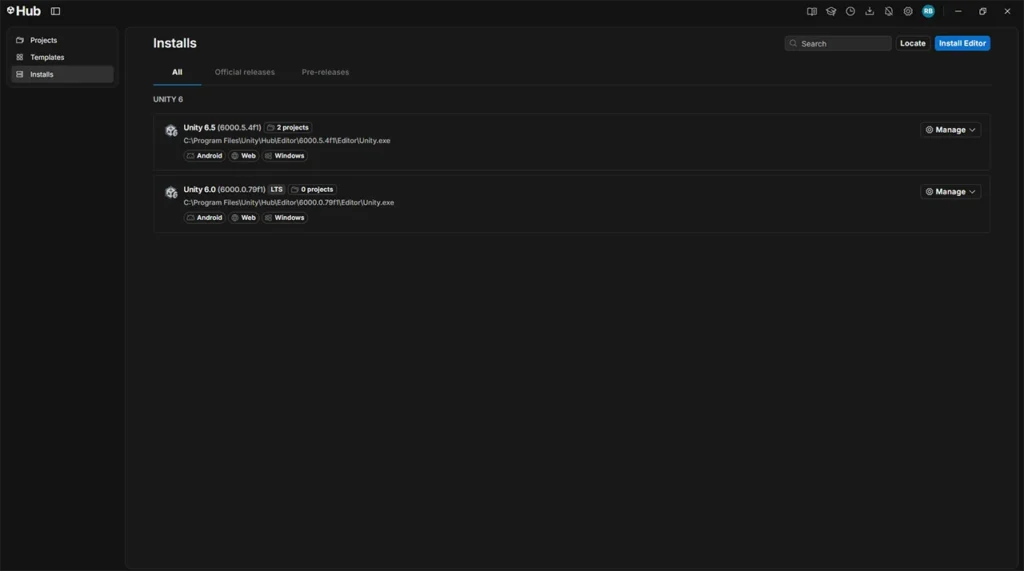Image resolution: width=1024 pixels, height=571 pixels.
Task: Open the Downloads icon in top bar
Action: coord(869,11)
